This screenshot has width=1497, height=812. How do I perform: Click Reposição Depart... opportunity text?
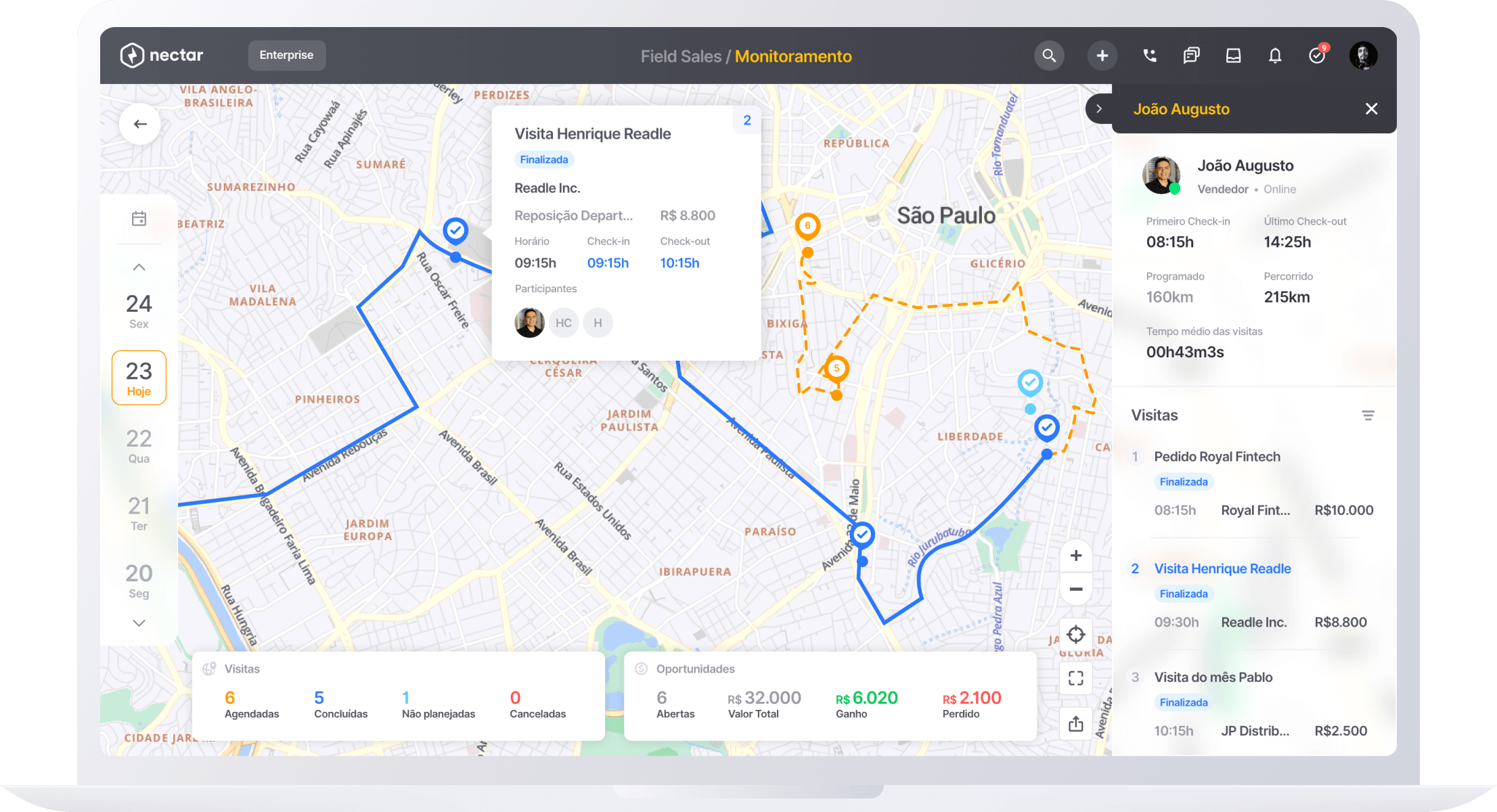574,215
